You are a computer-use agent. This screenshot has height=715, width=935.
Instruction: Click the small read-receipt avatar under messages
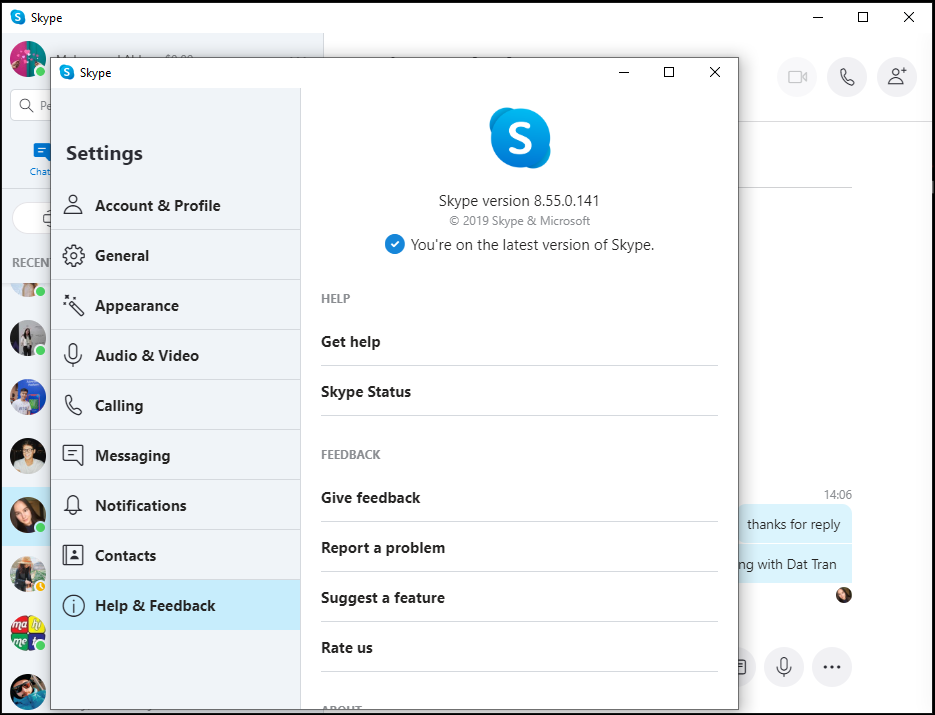pos(843,595)
